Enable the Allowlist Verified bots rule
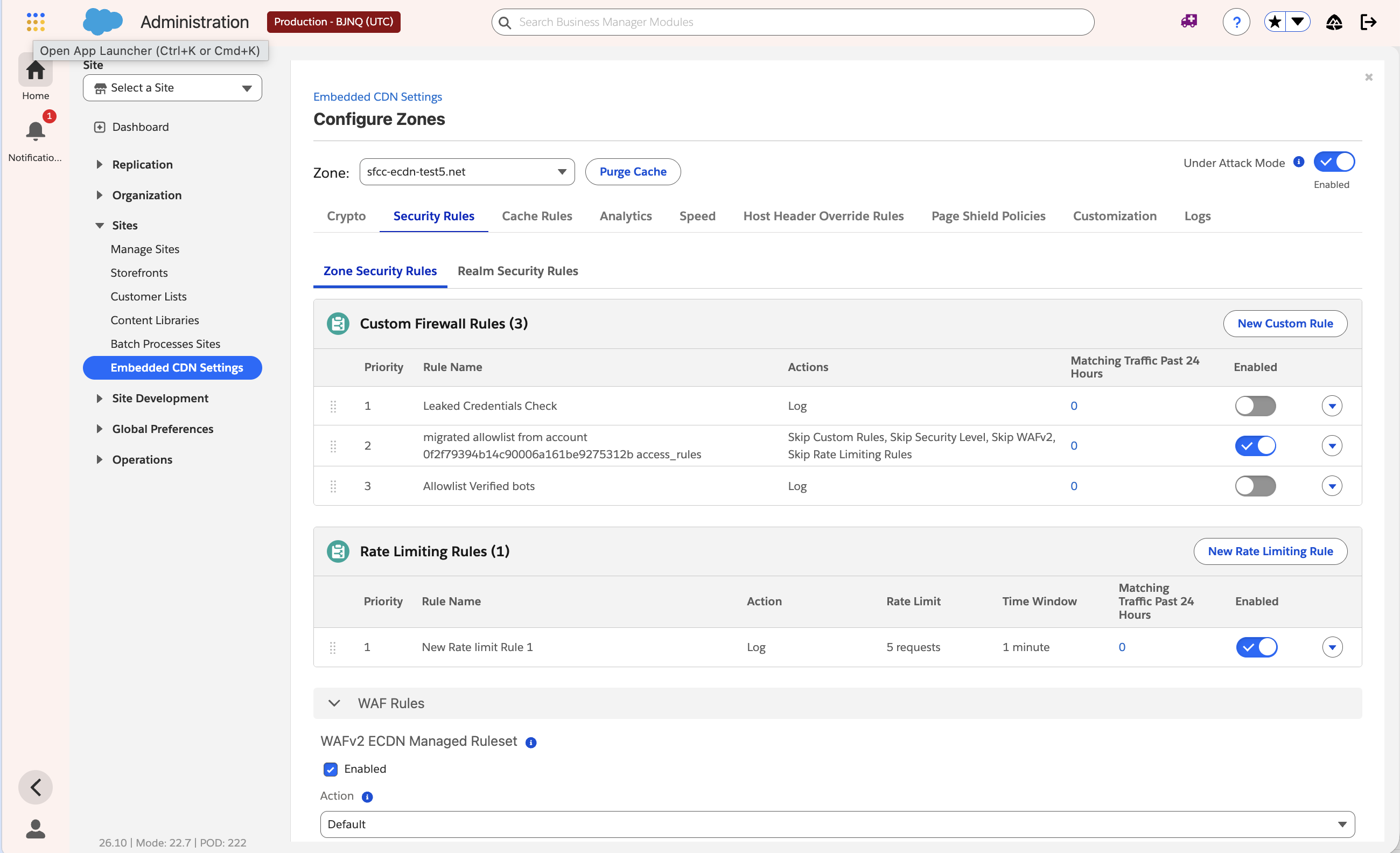 coord(1255,486)
